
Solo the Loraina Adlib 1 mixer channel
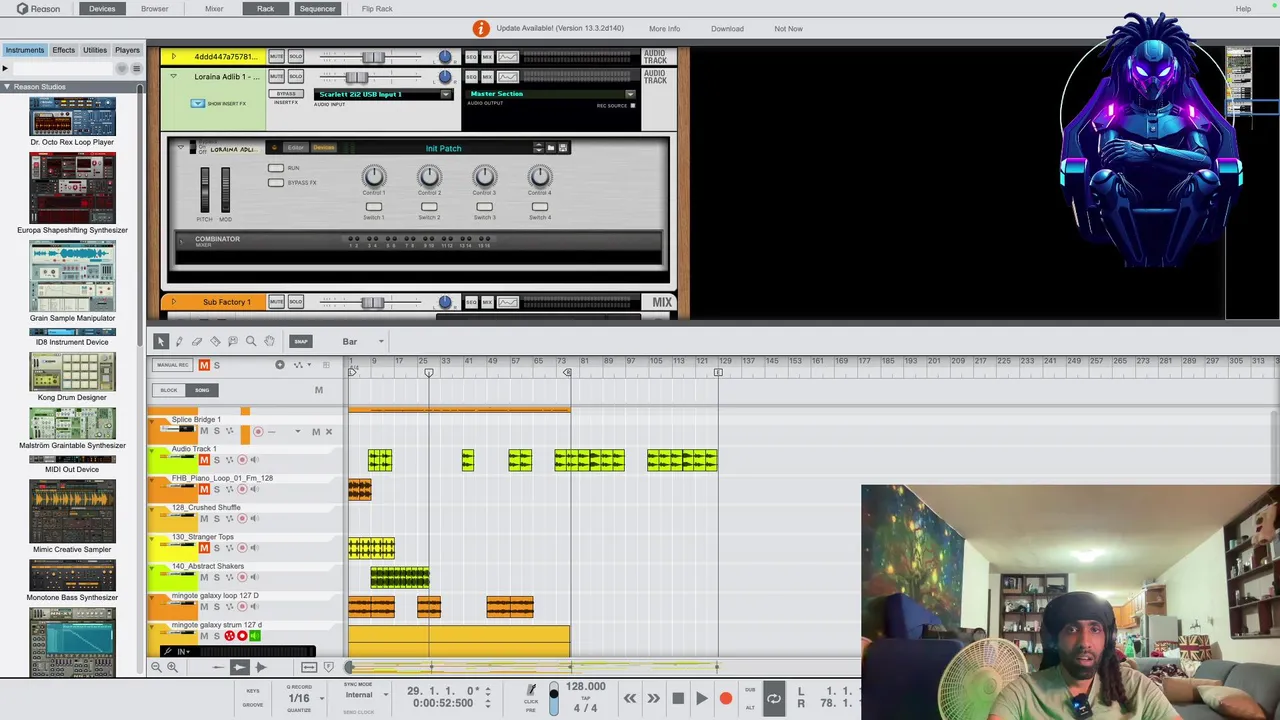tap(295, 76)
